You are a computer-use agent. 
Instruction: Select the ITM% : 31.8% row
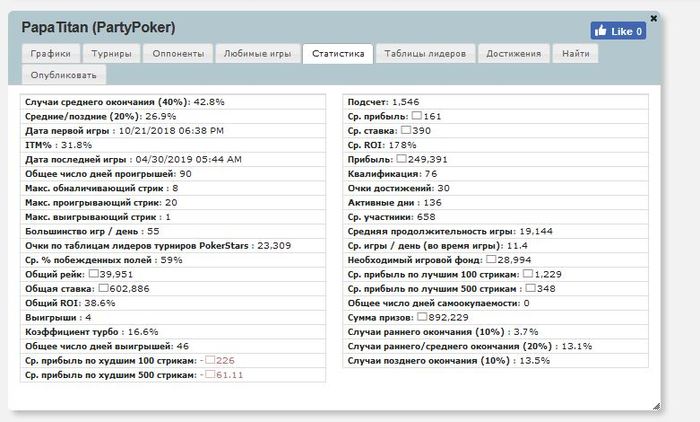(x=173, y=145)
